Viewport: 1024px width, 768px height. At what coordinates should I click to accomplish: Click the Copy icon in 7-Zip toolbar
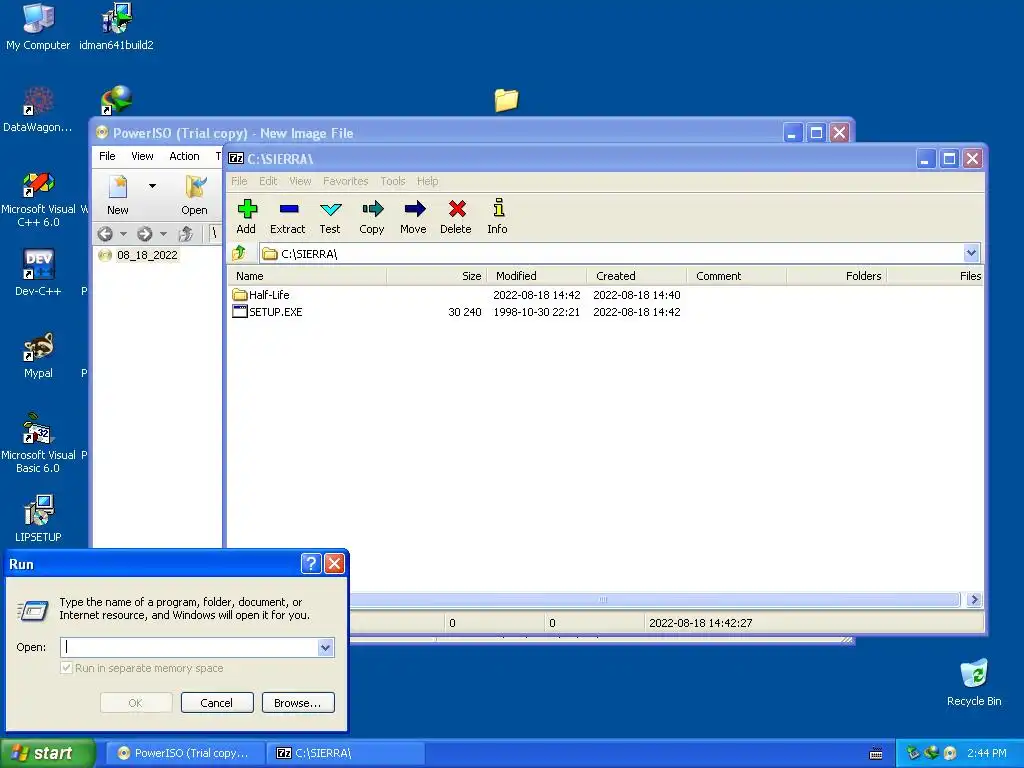(372, 216)
